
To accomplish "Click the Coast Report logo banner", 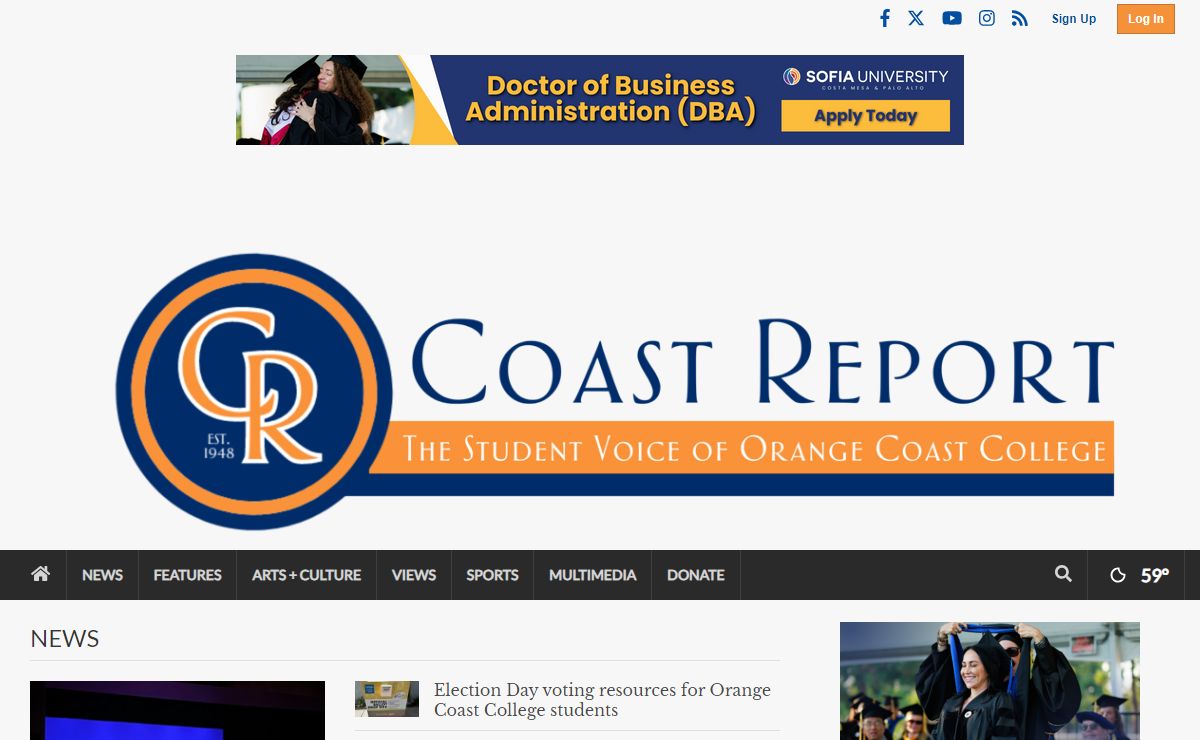I will (615, 391).
